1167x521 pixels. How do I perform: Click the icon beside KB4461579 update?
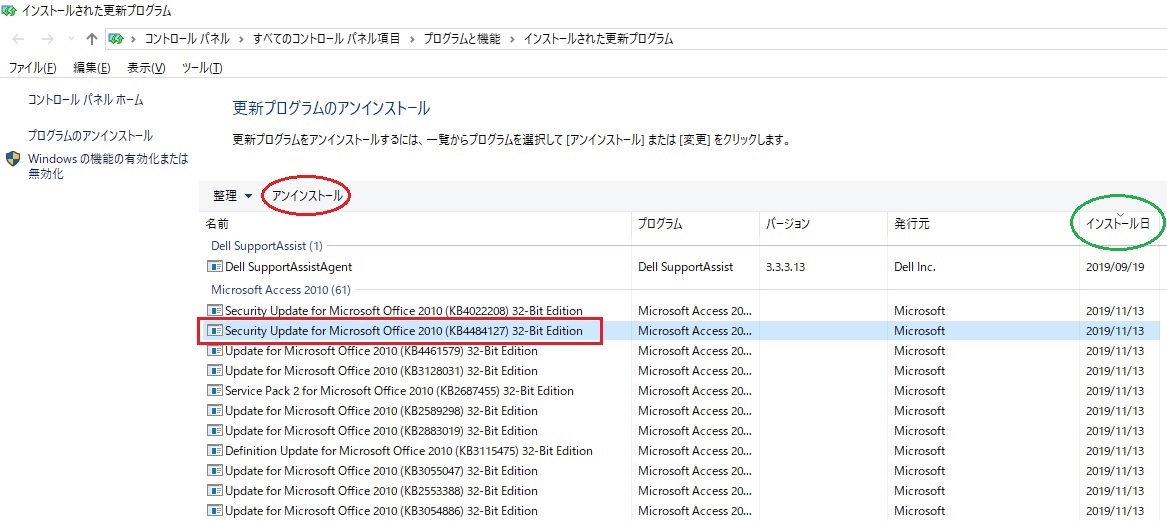[x=214, y=351]
